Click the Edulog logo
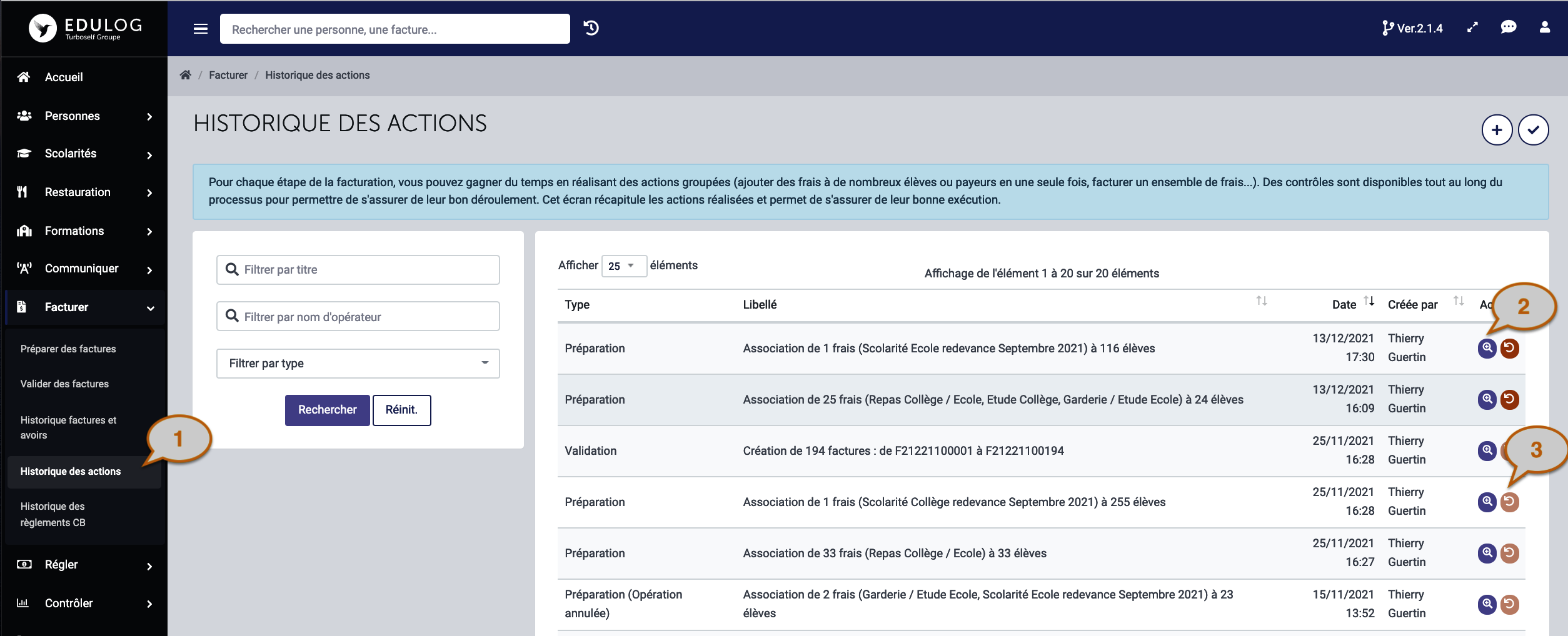1568x636 pixels. [85, 28]
